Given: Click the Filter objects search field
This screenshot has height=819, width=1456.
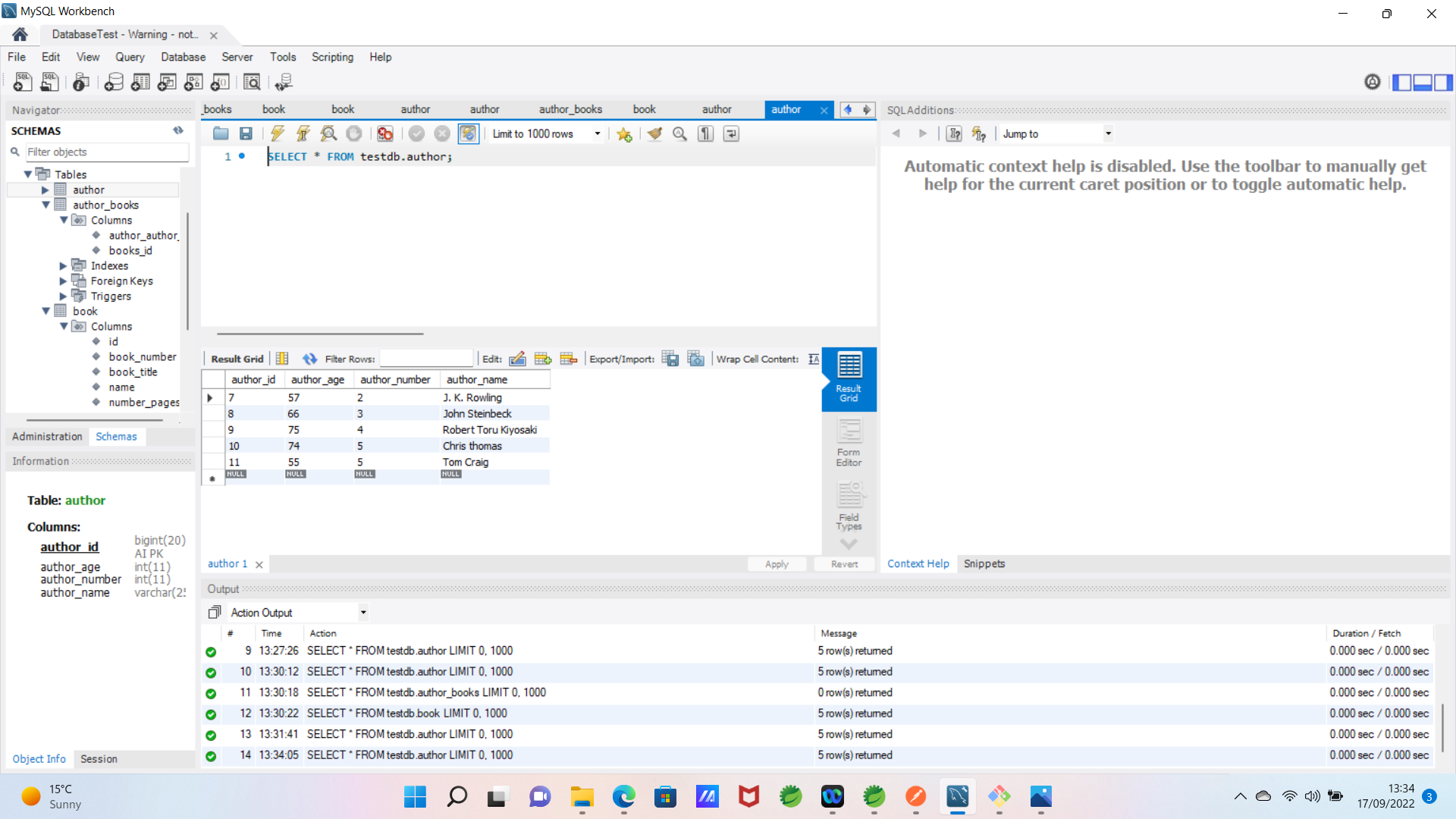Looking at the screenshot, I should tap(107, 152).
